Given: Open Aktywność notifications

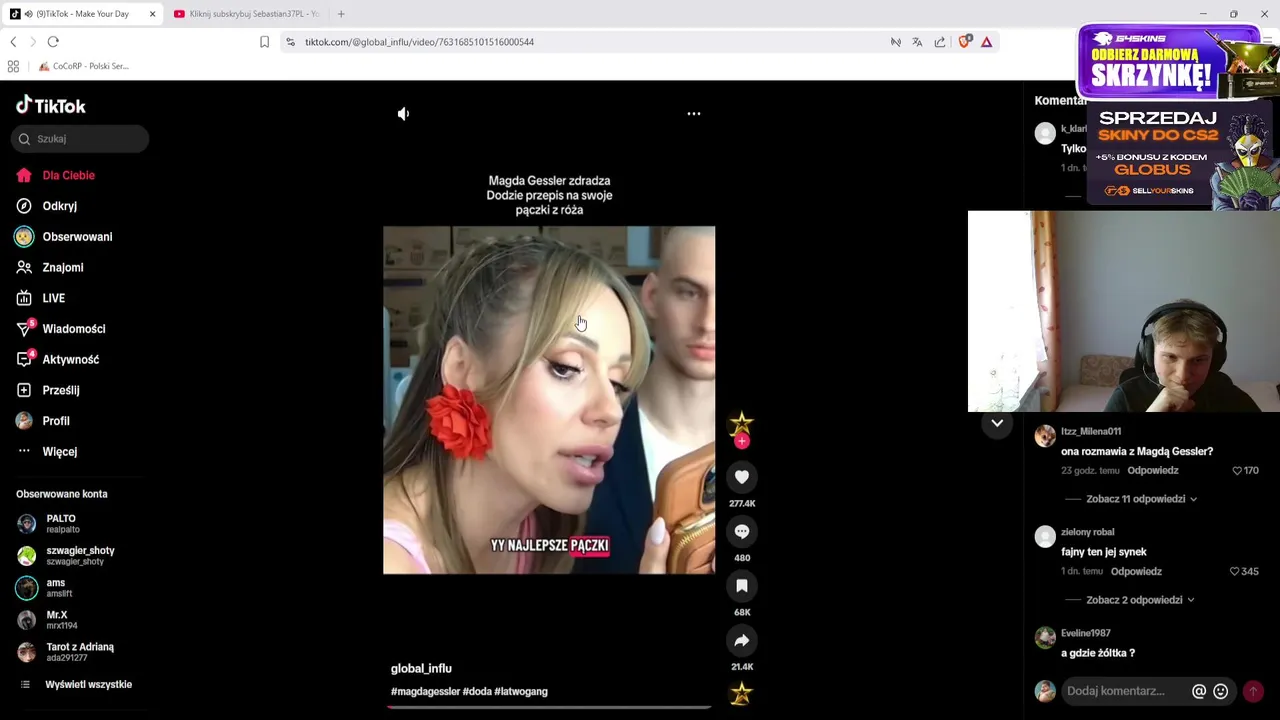Looking at the screenshot, I should pyautogui.click(x=70, y=360).
